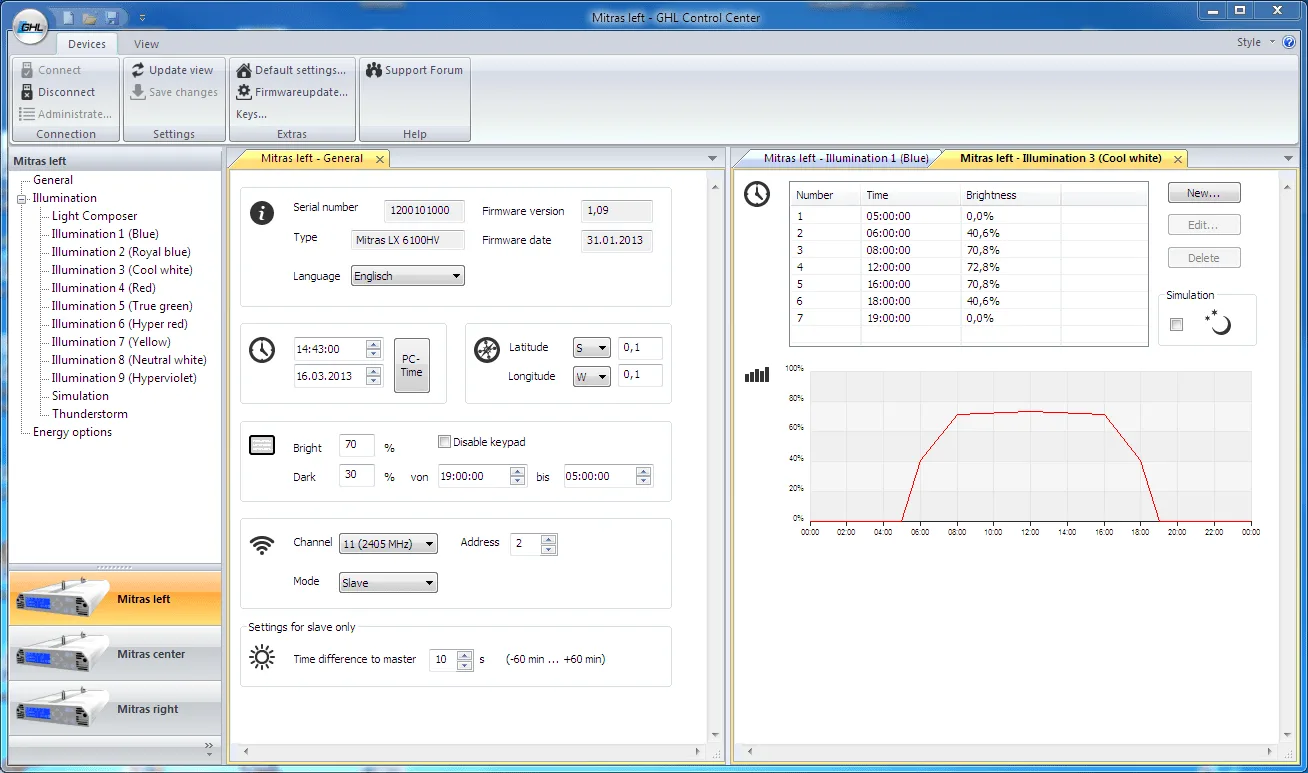1308x773 pixels.
Task: Enable the Disable keypad checkbox
Action: 445,442
